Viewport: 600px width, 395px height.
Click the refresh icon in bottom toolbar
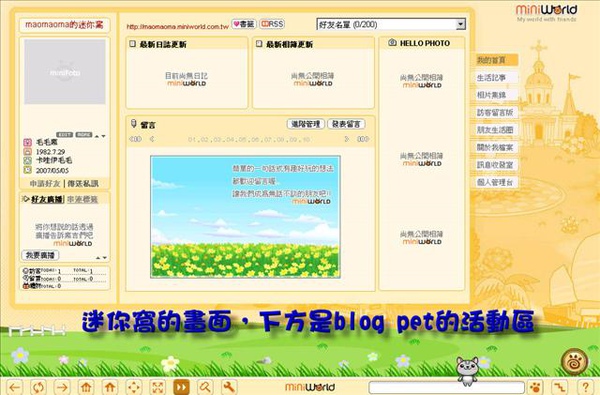click(38, 387)
